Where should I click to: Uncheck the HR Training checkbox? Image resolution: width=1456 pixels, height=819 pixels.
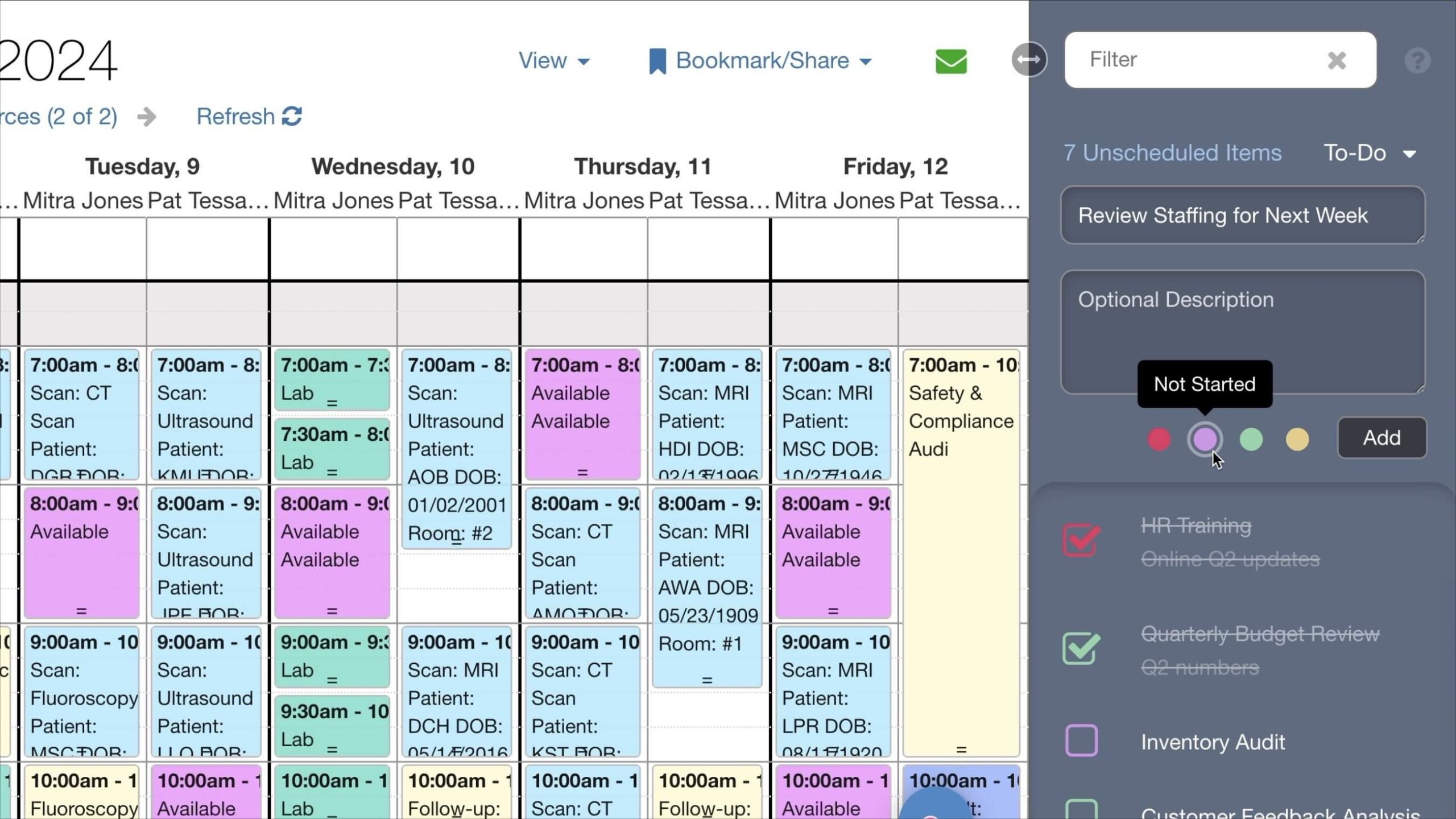(1081, 540)
